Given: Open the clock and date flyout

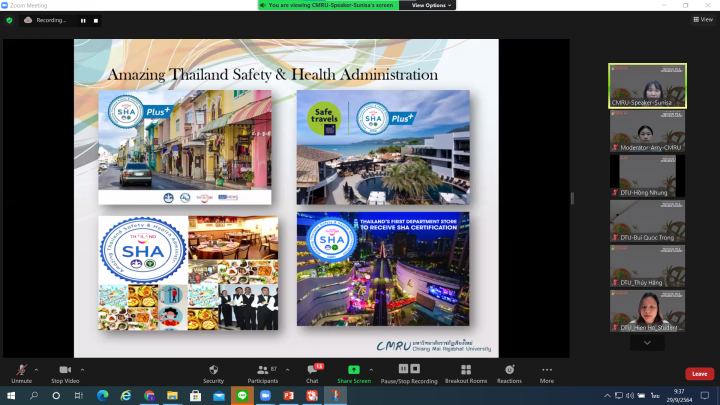Looking at the screenshot, I should pos(679,395).
